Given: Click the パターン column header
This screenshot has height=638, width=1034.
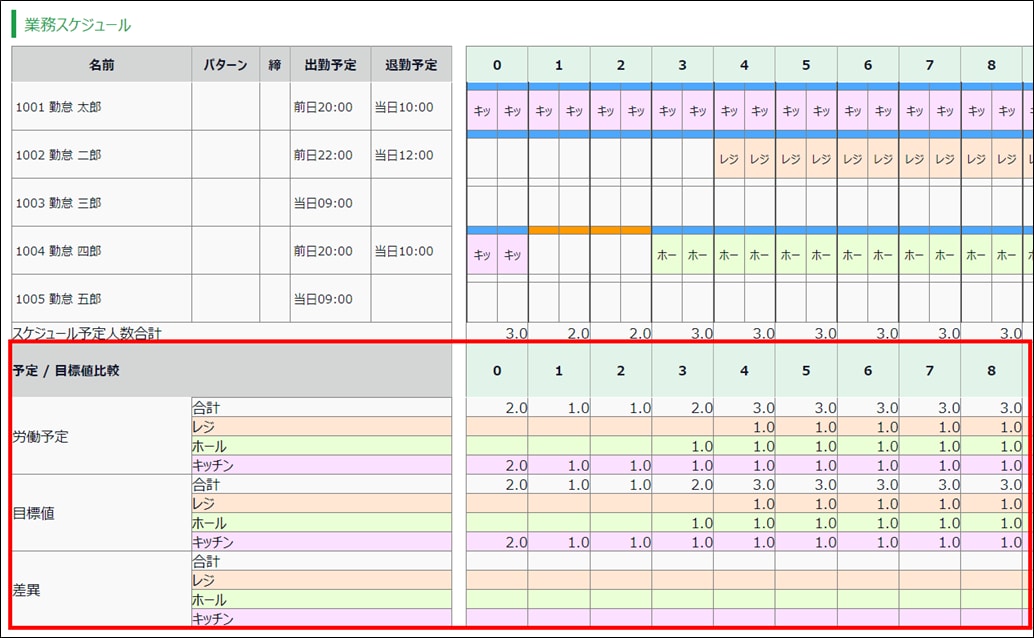Looking at the screenshot, I should (x=225, y=65).
